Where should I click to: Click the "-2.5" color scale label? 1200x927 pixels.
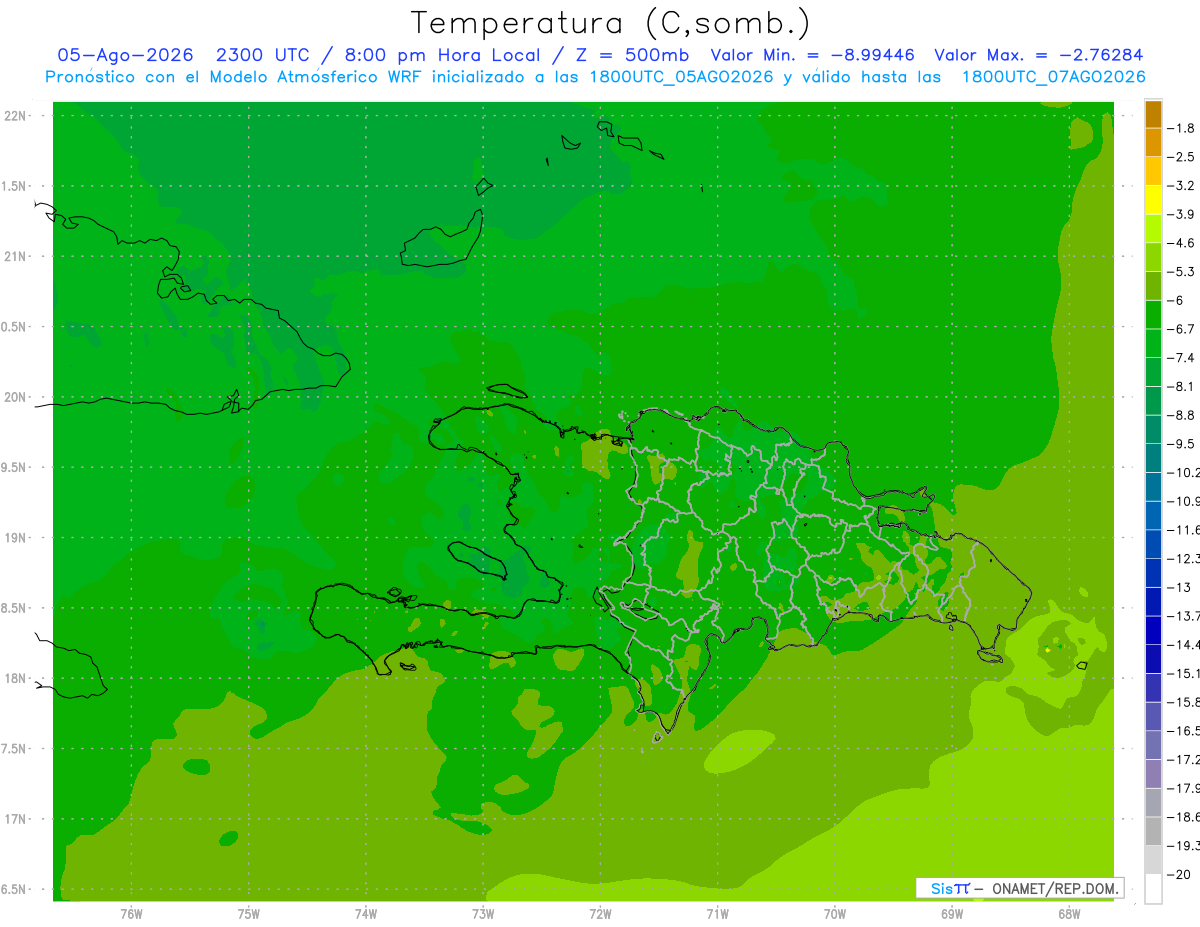coord(1182,157)
